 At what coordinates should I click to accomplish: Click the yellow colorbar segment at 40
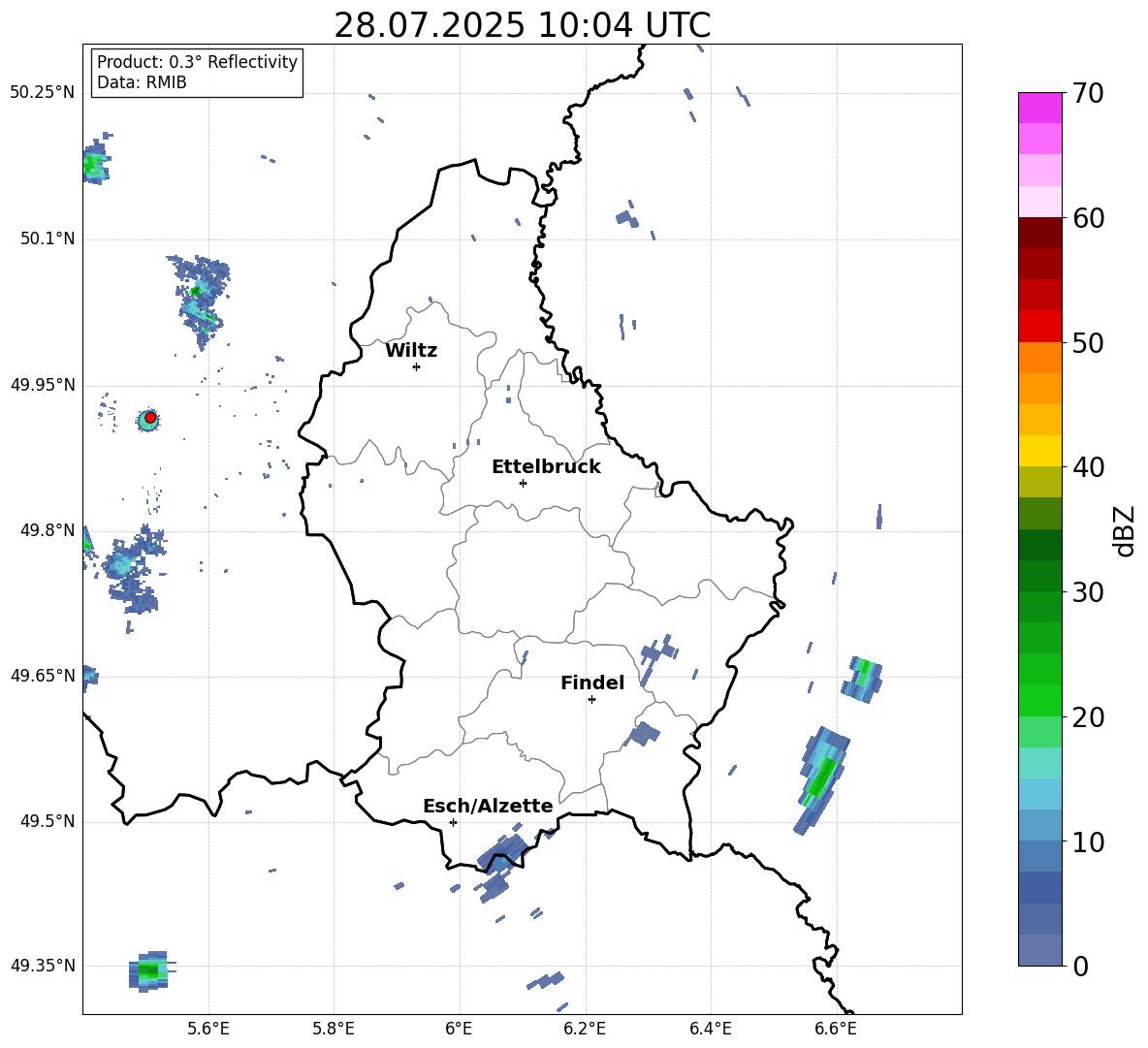click(x=1039, y=451)
